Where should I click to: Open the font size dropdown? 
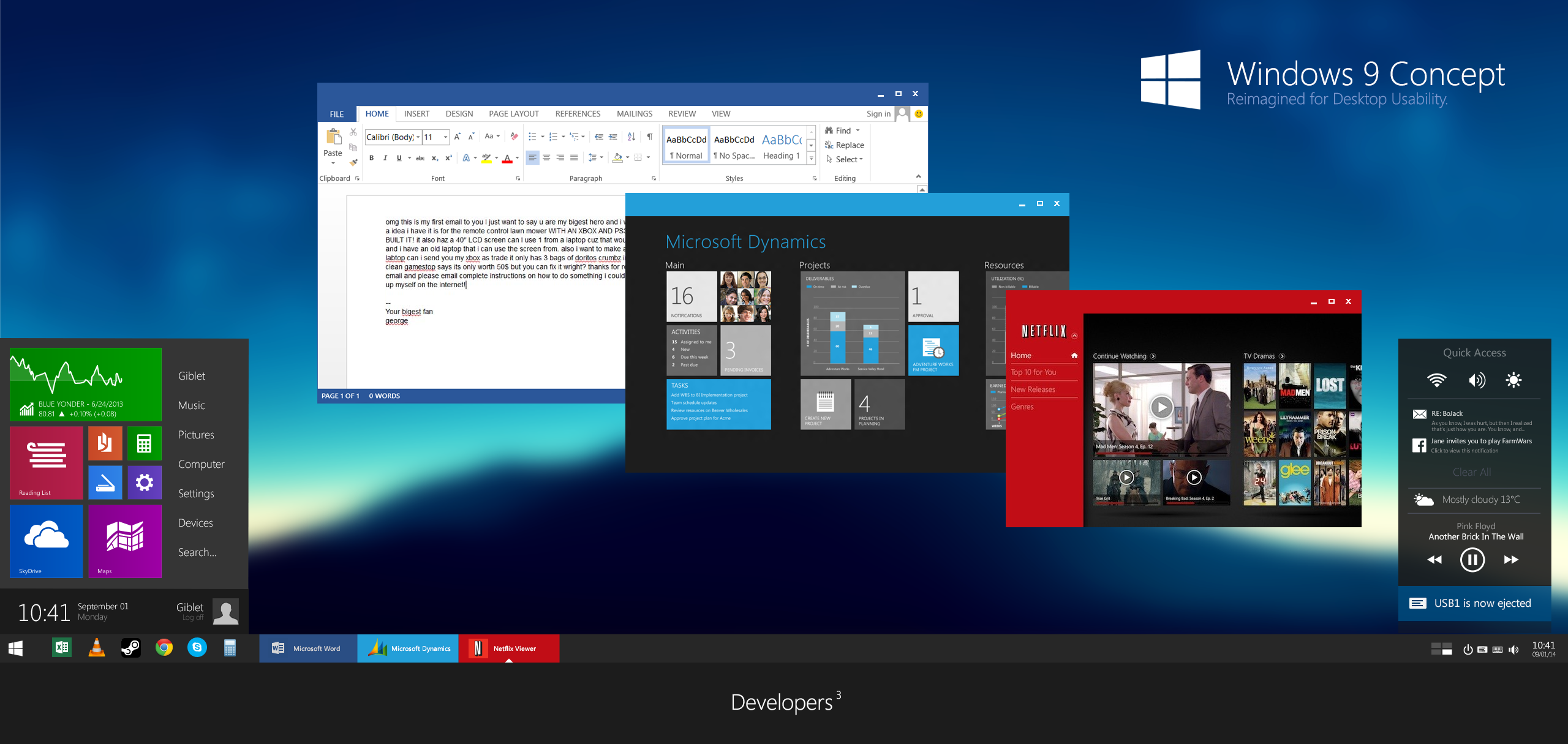(x=445, y=137)
